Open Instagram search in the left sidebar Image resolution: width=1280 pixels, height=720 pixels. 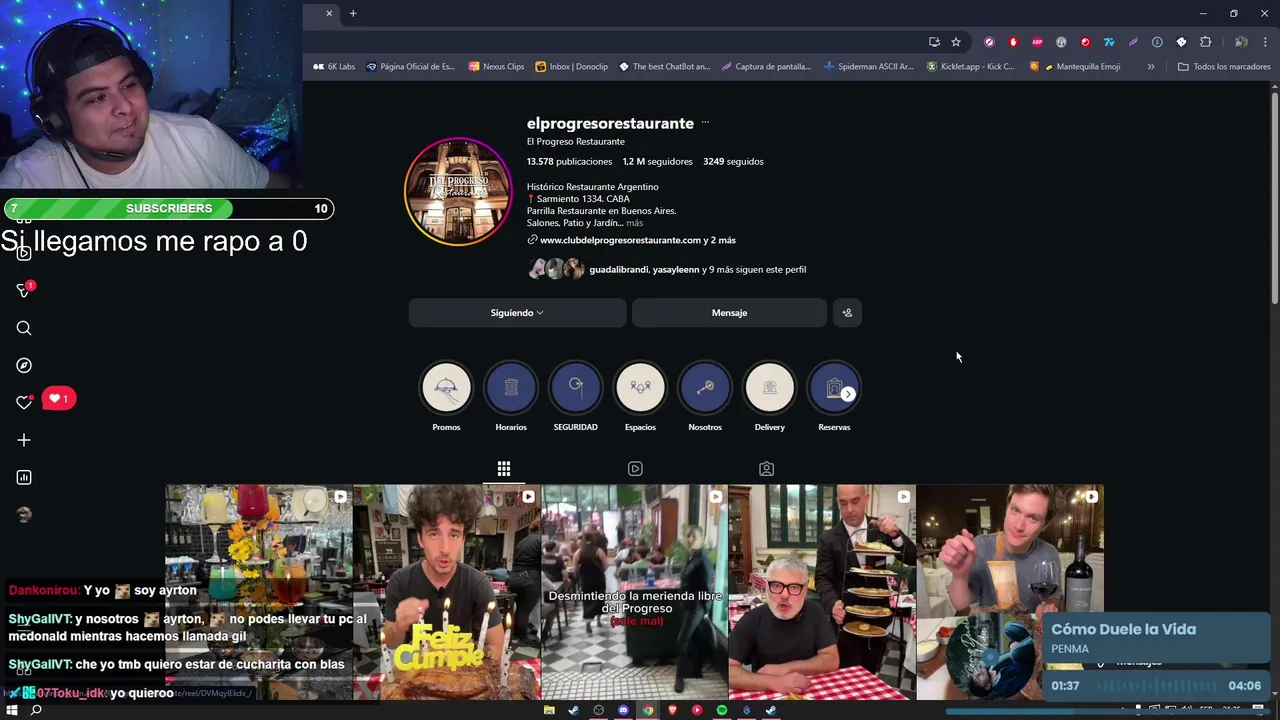pyautogui.click(x=24, y=328)
